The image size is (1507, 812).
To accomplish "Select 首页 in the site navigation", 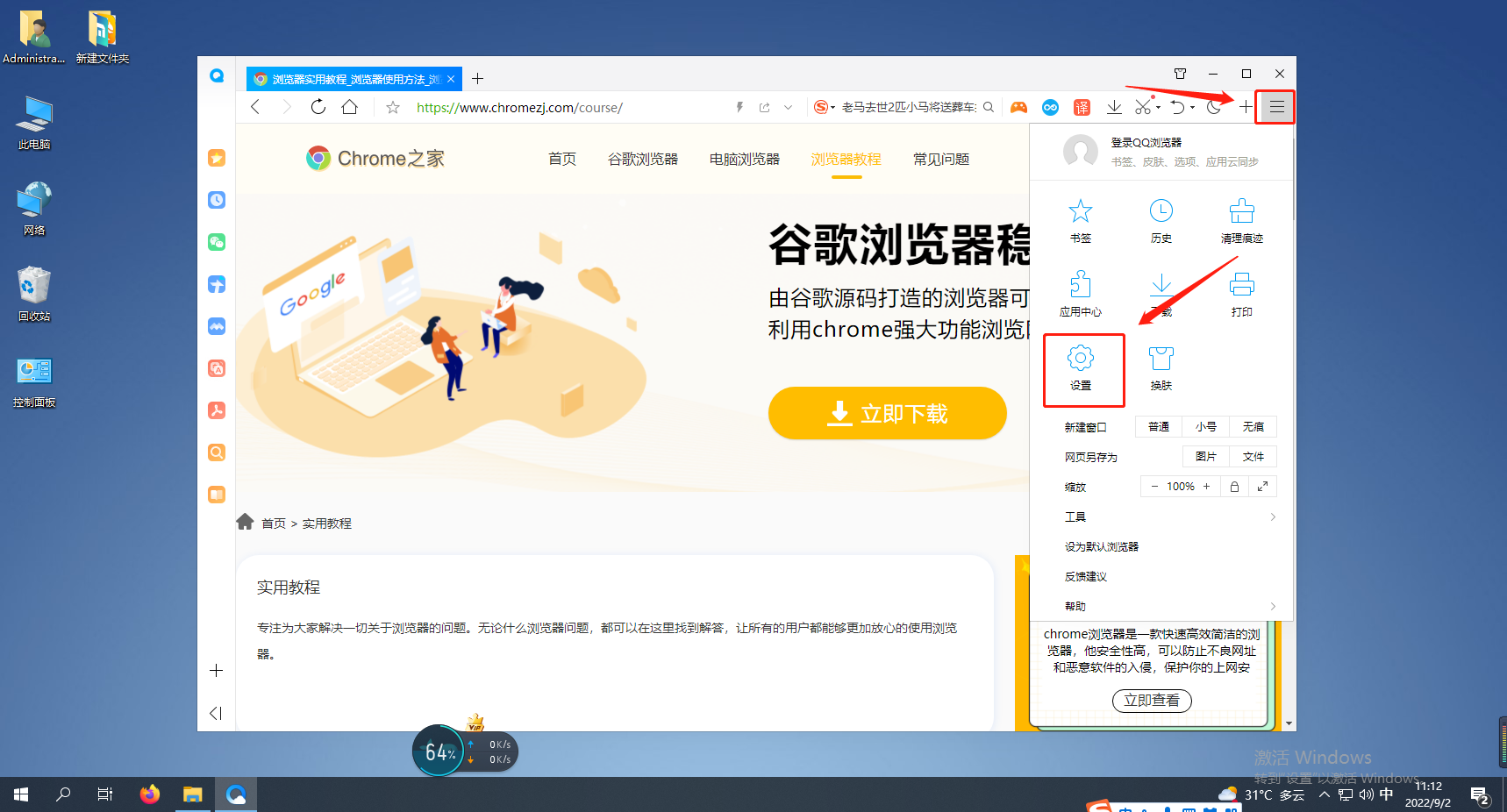I will pyautogui.click(x=562, y=159).
